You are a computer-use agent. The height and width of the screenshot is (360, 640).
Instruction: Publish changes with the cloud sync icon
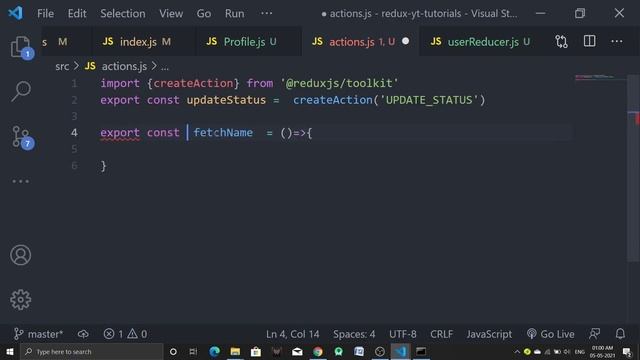coord(83,334)
